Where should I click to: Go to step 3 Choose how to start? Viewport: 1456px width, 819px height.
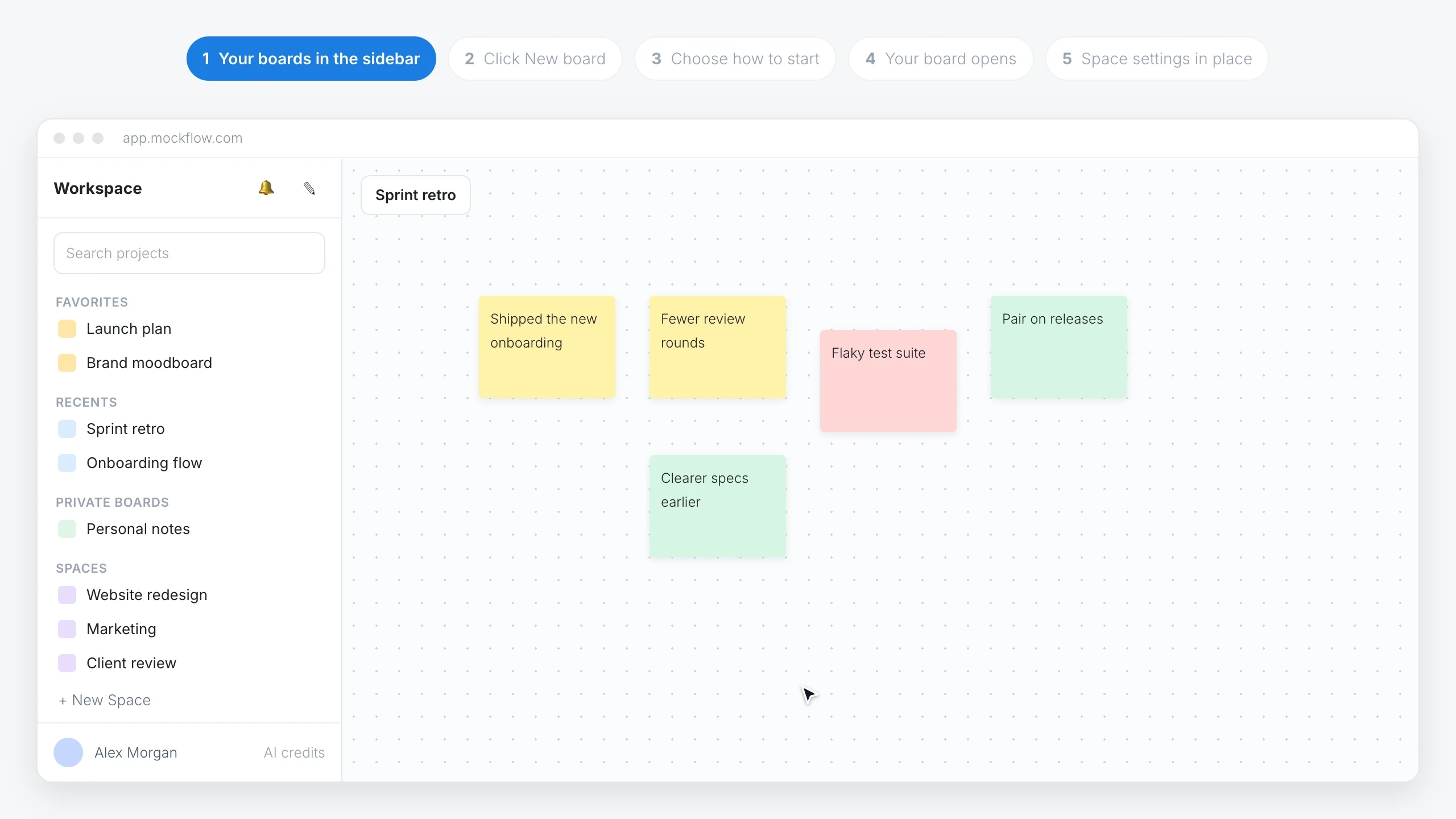point(735,59)
